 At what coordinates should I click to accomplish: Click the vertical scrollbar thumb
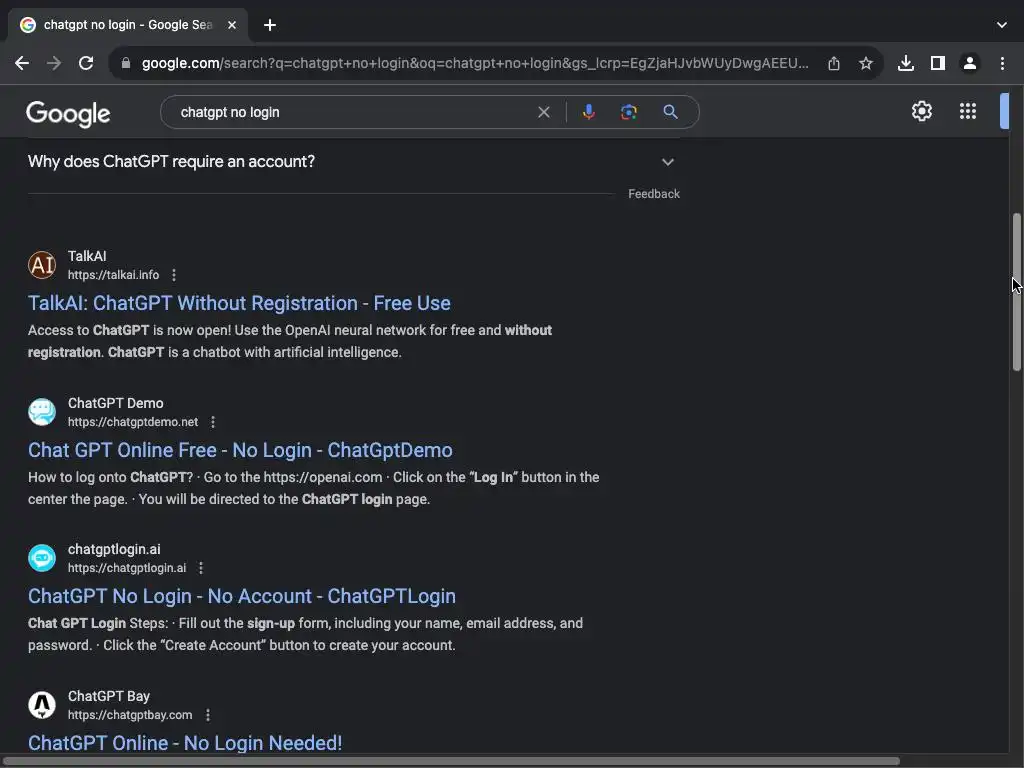(x=1017, y=292)
